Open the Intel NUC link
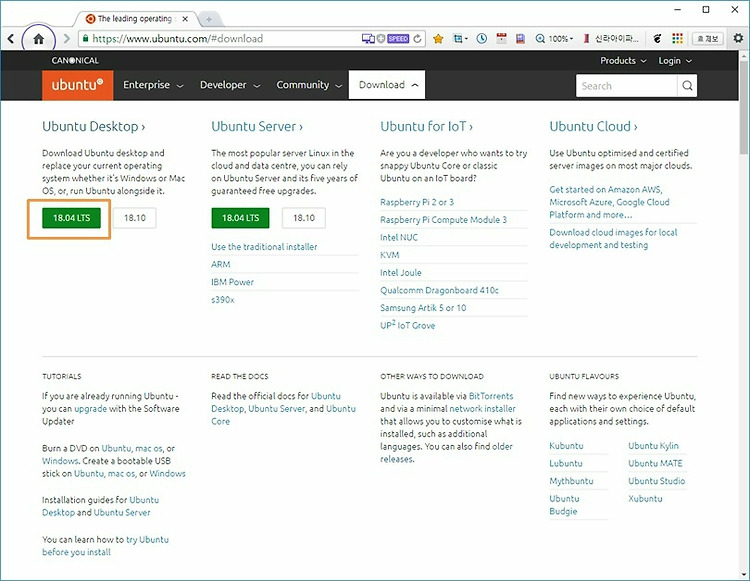Screen dimensions: 750x581 coord(398,238)
